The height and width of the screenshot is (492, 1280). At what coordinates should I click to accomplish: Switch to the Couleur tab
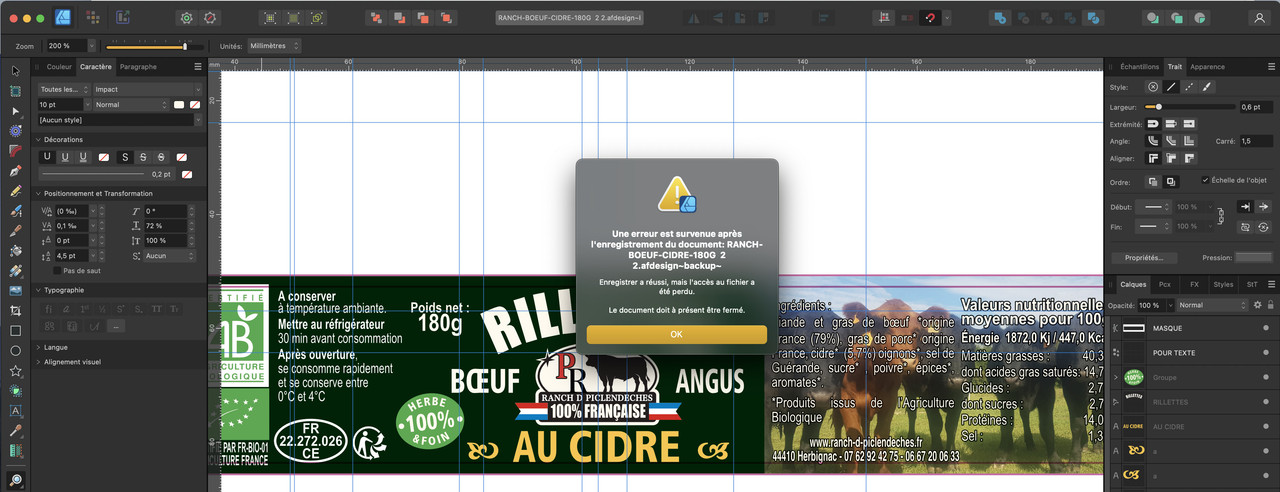tap(59, 67)
